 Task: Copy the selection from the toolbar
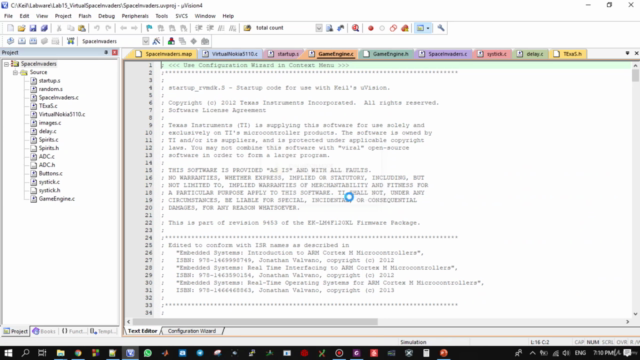[x=70, y=28]
